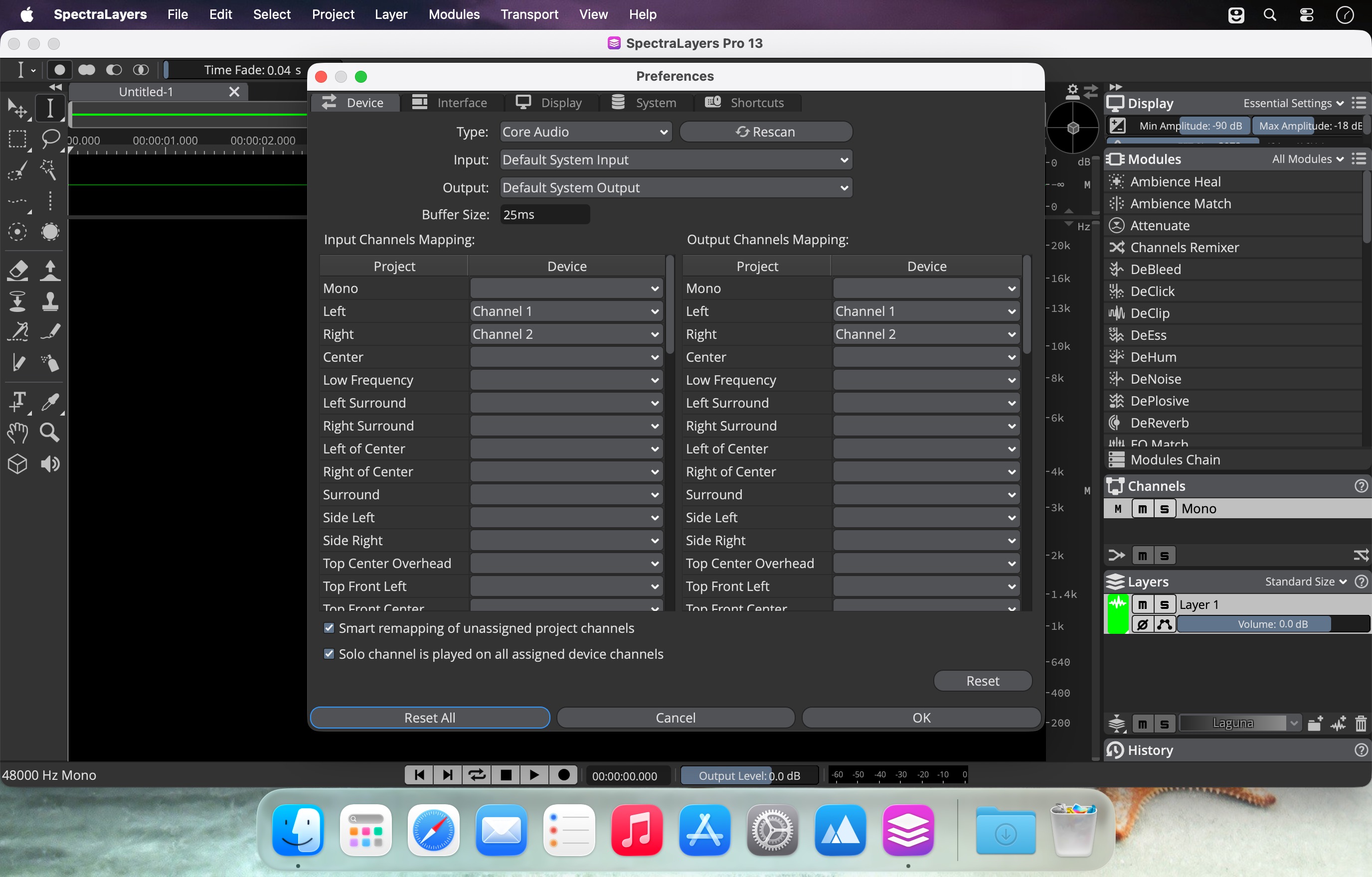Open SpectraLayers from the Dock
Screen dimensions: 1372x877
(x=908, y=830)
